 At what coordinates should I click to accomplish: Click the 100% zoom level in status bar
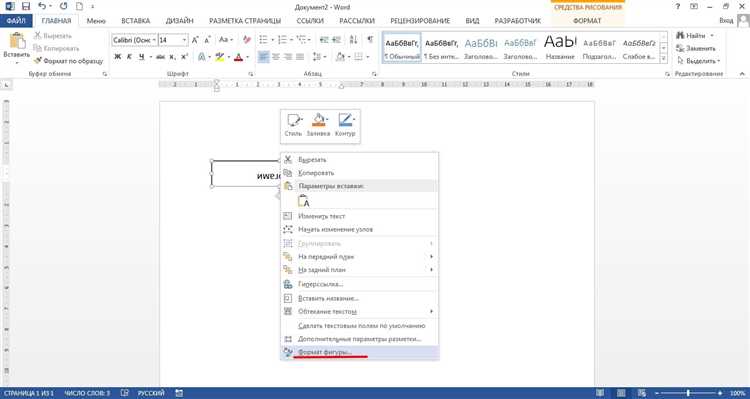[x=738, y=393]
